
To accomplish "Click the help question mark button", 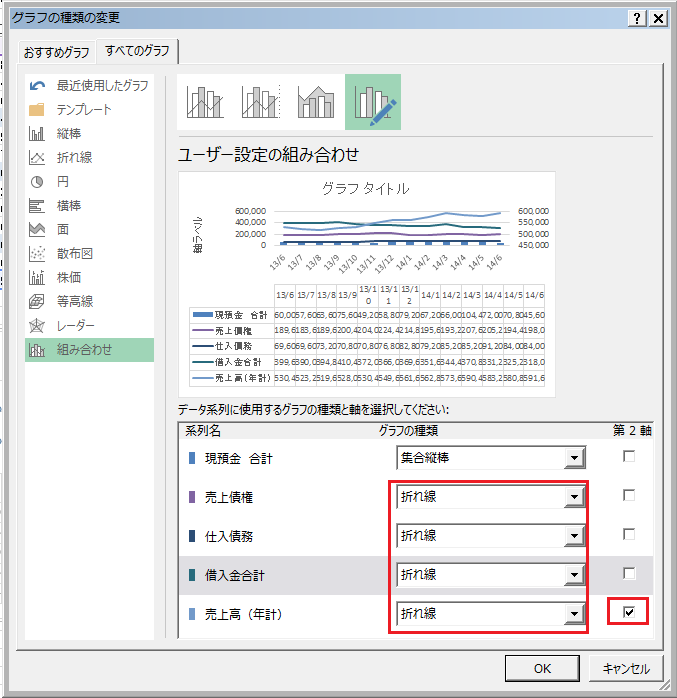I will coord(638,18).
